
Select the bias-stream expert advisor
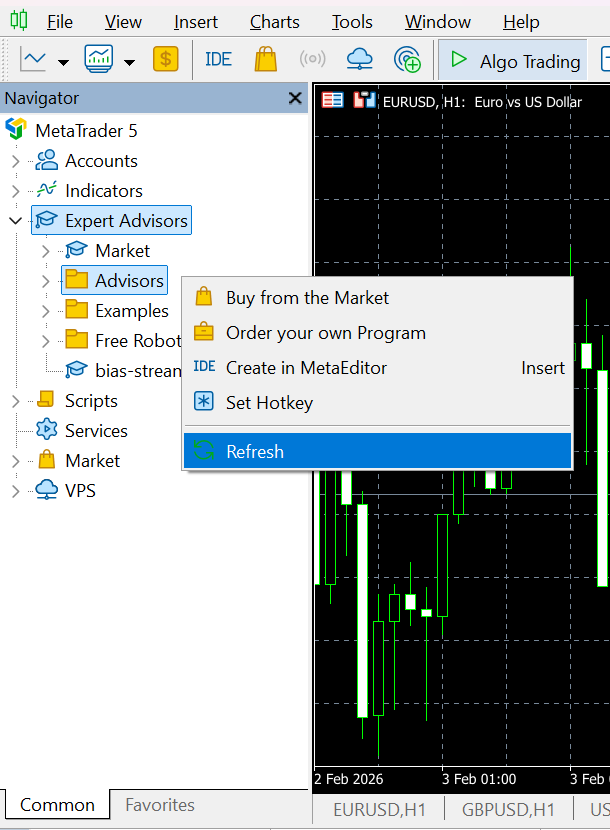click(138, 371)
